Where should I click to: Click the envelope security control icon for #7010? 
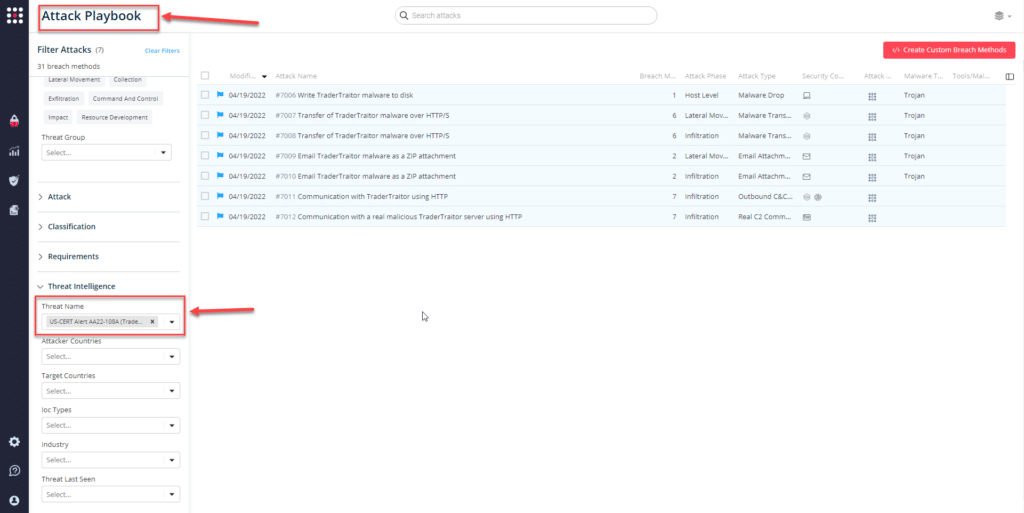[807, 176]
